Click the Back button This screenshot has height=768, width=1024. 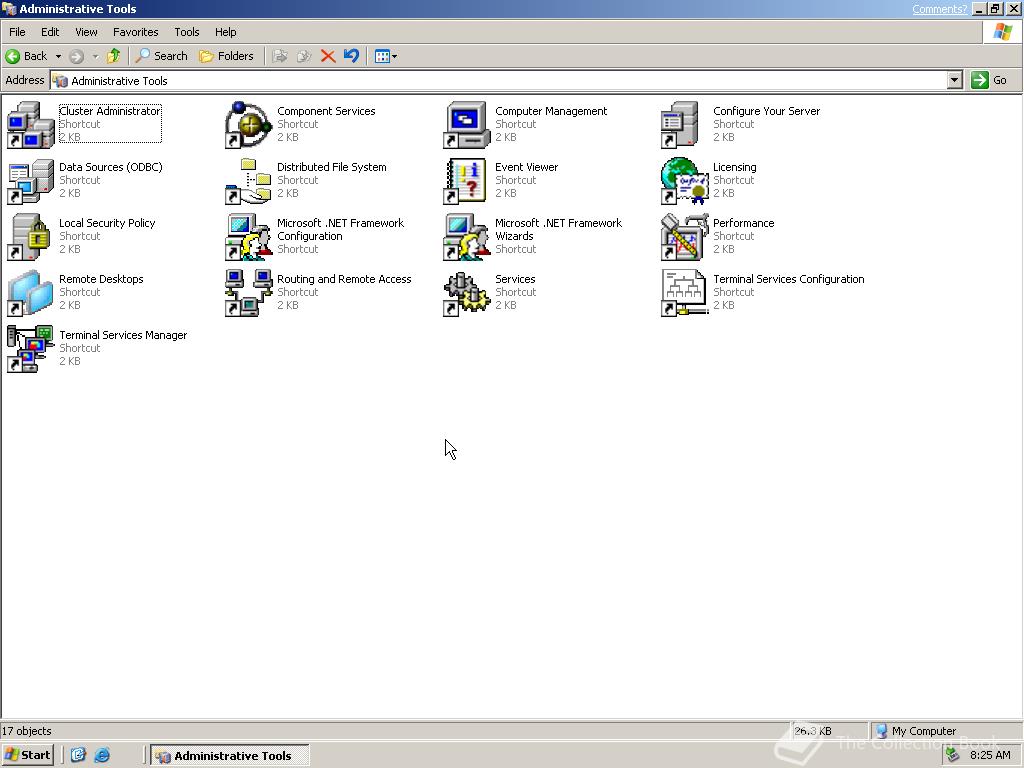pos(27,56)
